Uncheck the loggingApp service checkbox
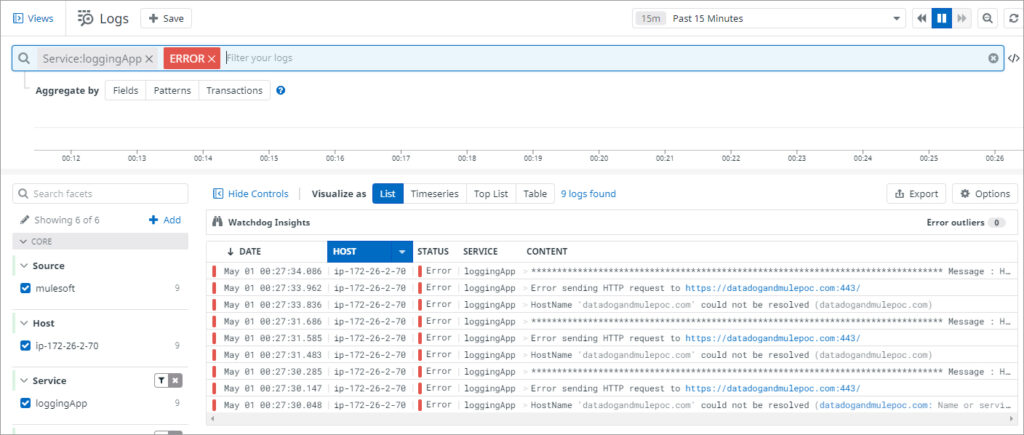The width and height of the screenshot is (1024, 435). 25,403
